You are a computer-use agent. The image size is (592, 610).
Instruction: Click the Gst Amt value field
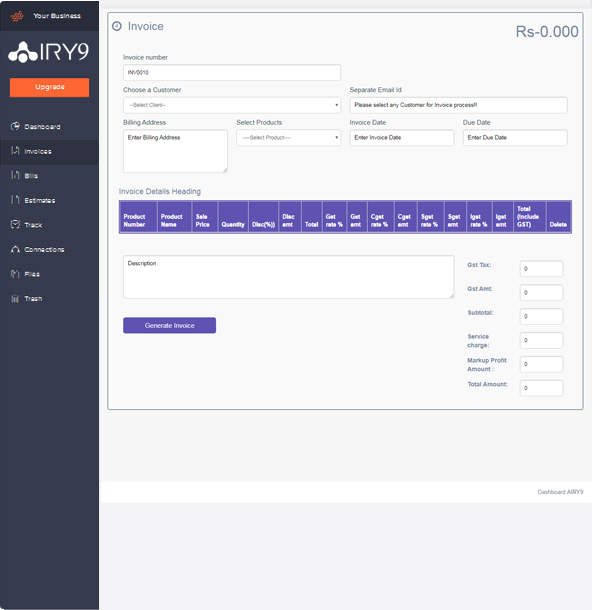[x=541, y=293]
